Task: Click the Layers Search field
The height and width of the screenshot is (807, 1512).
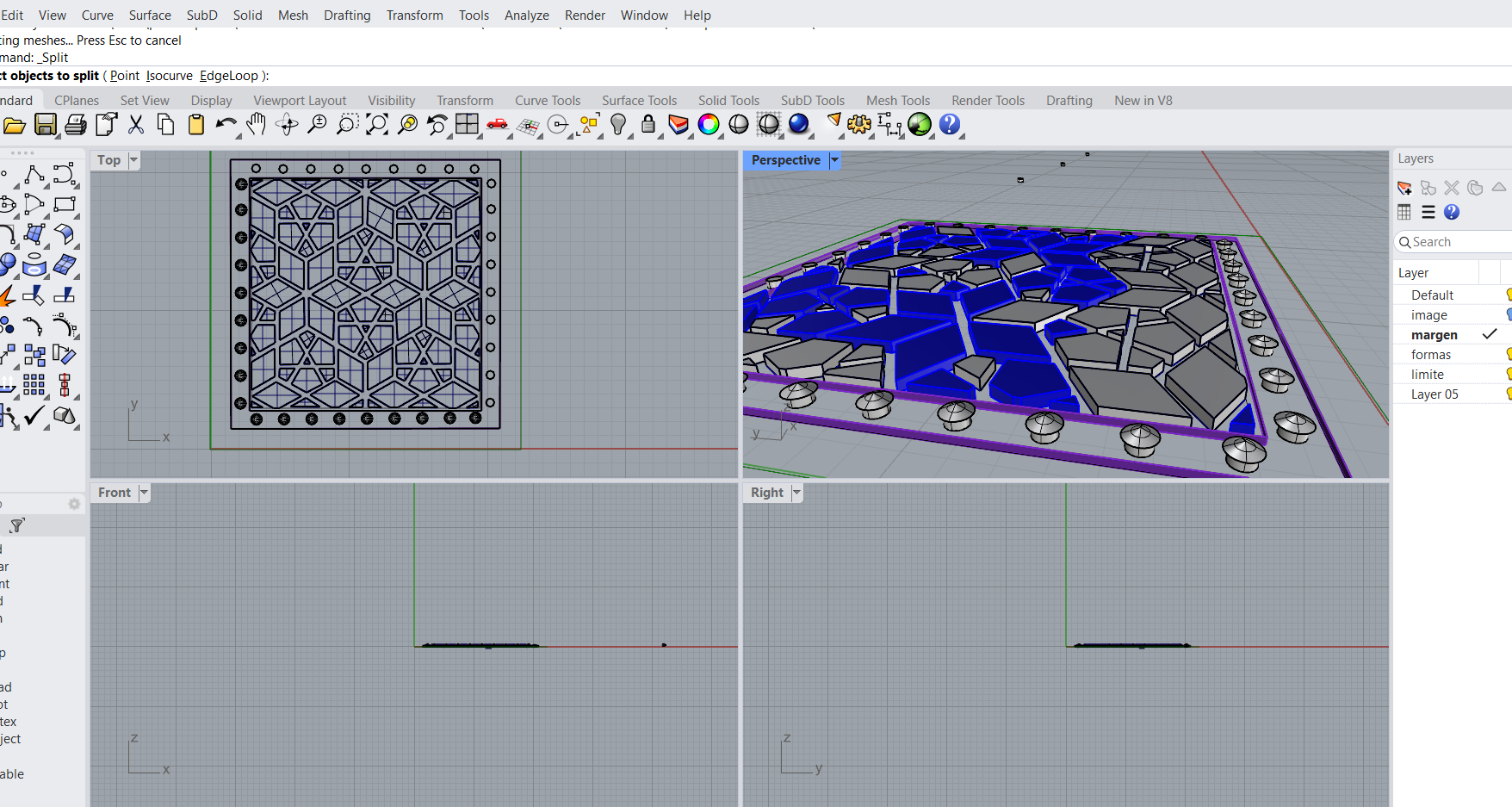Action: [x=1455, y=242]
